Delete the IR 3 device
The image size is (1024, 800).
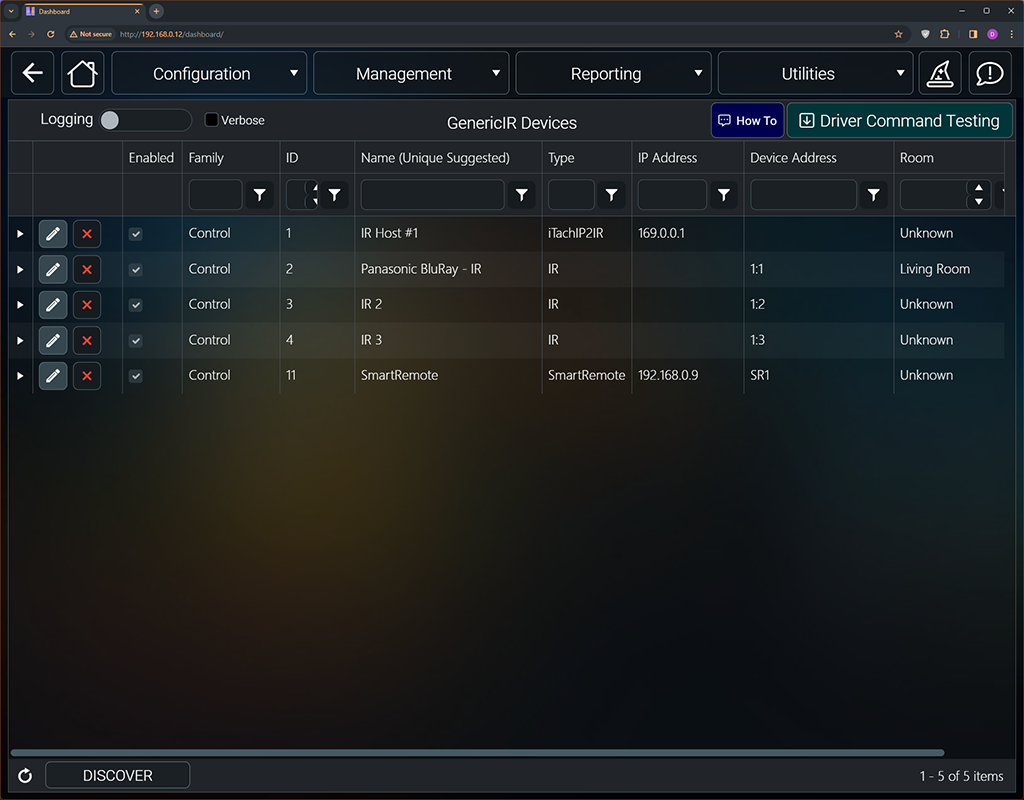(87, 340)
